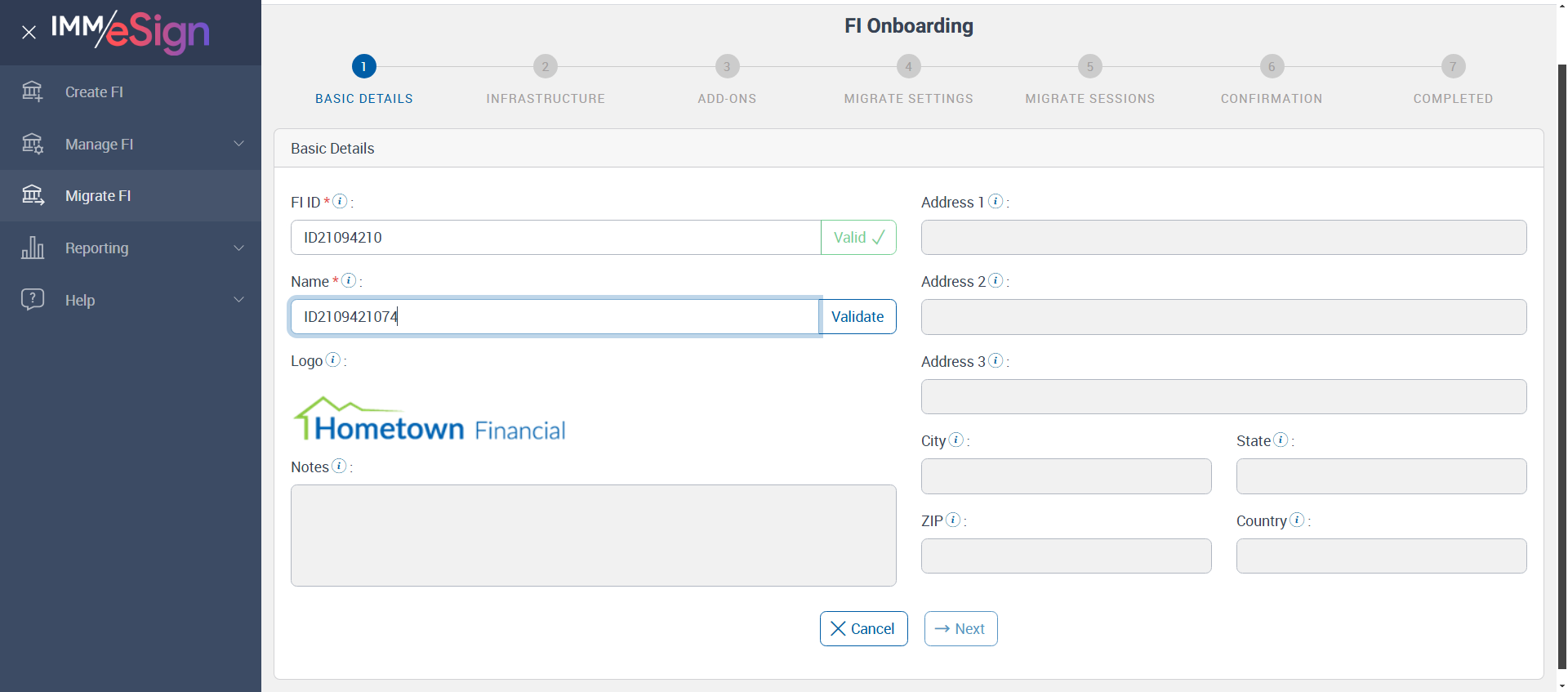Viewport: 1568px width, 692px height.
Task: Expand the Help submenu chevron
Action: (x=238, y=300)
